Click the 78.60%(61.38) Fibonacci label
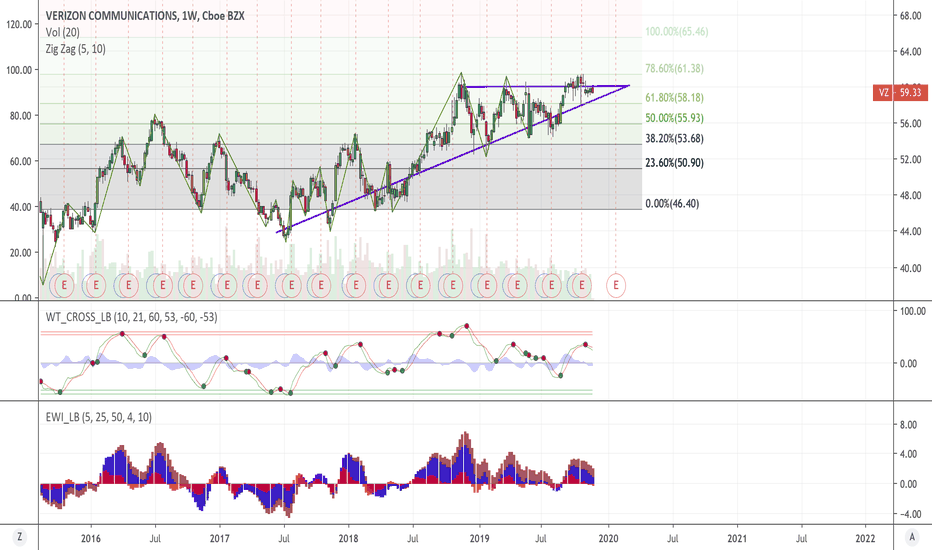Screen dimensions: 932x550 [675, 69]
